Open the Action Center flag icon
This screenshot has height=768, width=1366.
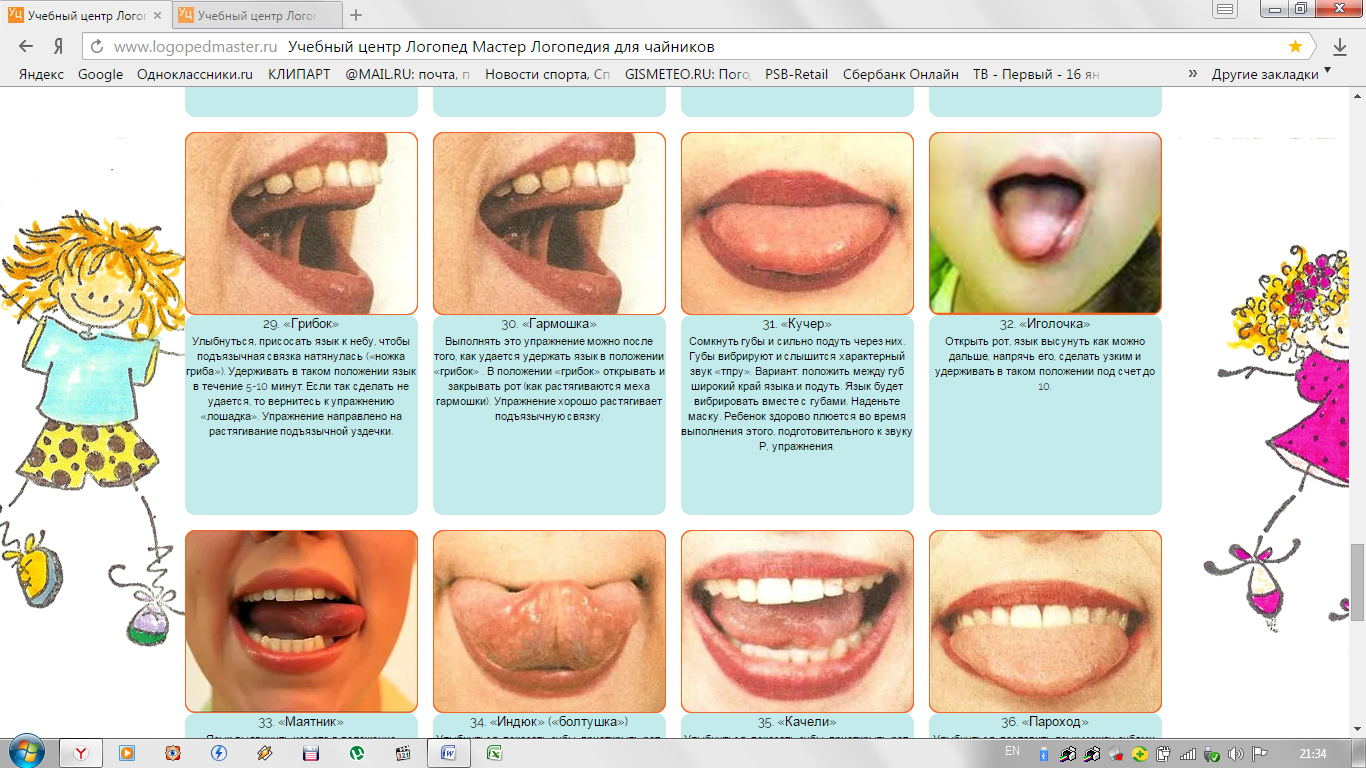pos(1260,753)
